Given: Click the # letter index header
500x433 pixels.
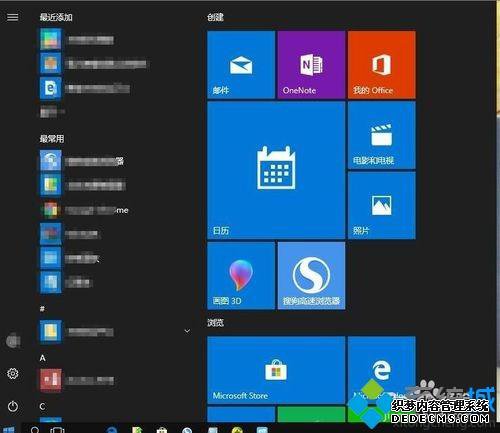Looking at the screenshot, I should pyautogui.click(x=42, y=309).
